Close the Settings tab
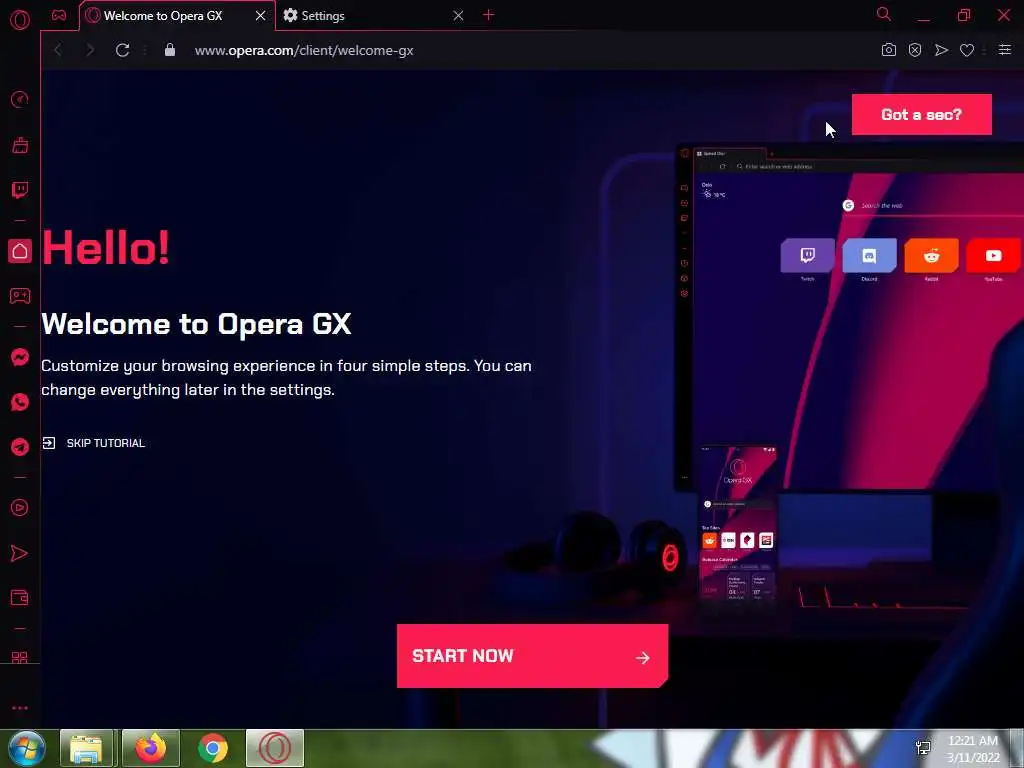This screenshot has width=1024, height=768. (x=458, y=16)
